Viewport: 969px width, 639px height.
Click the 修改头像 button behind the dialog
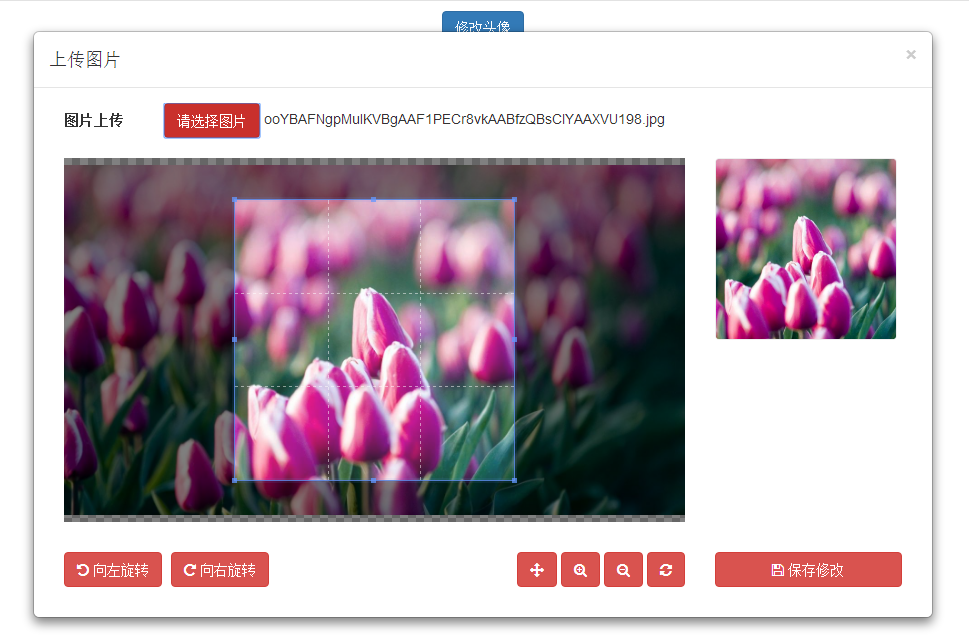(x=483, y=22)
